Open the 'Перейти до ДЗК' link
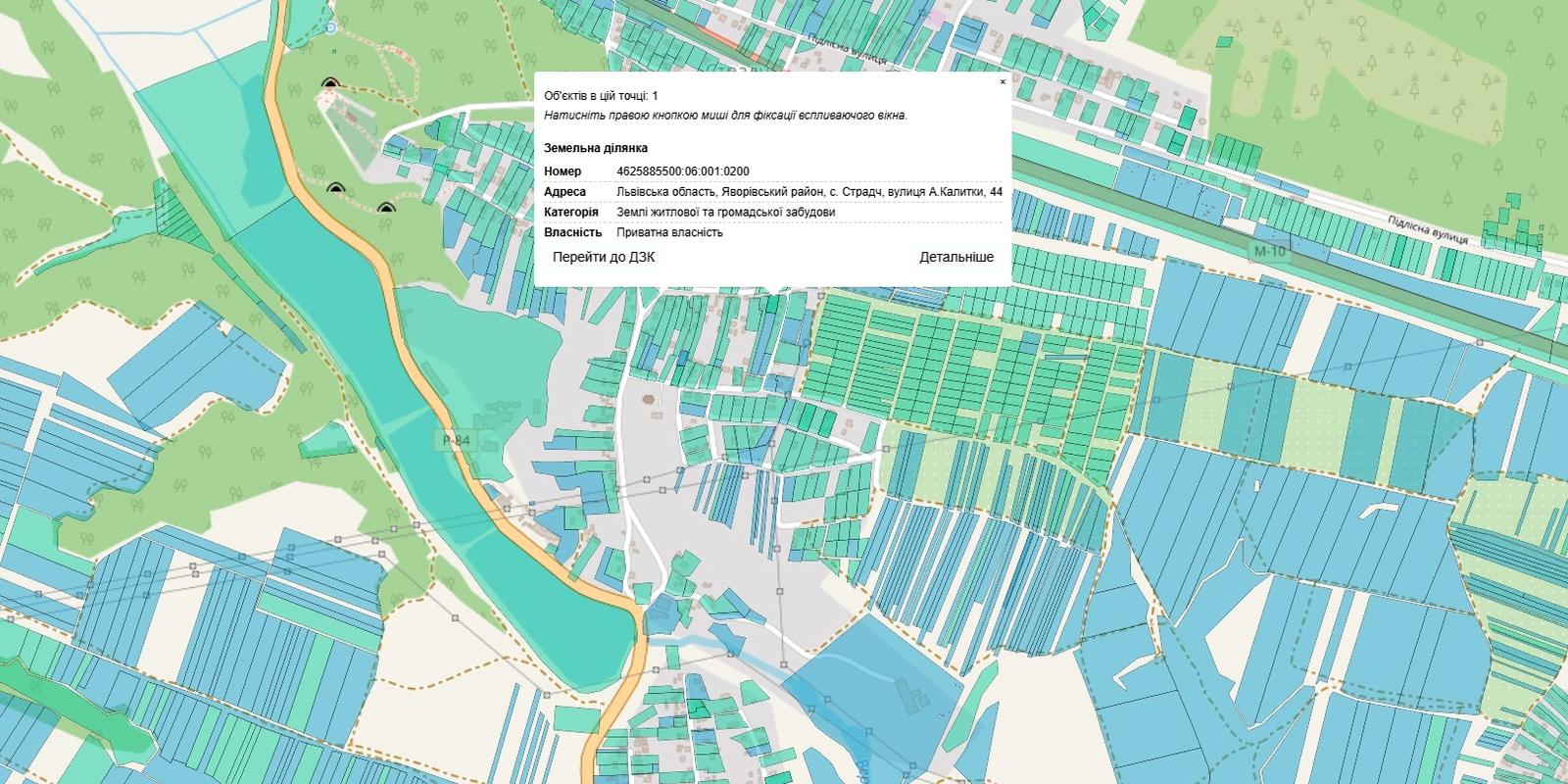 [x=604, y=257]
